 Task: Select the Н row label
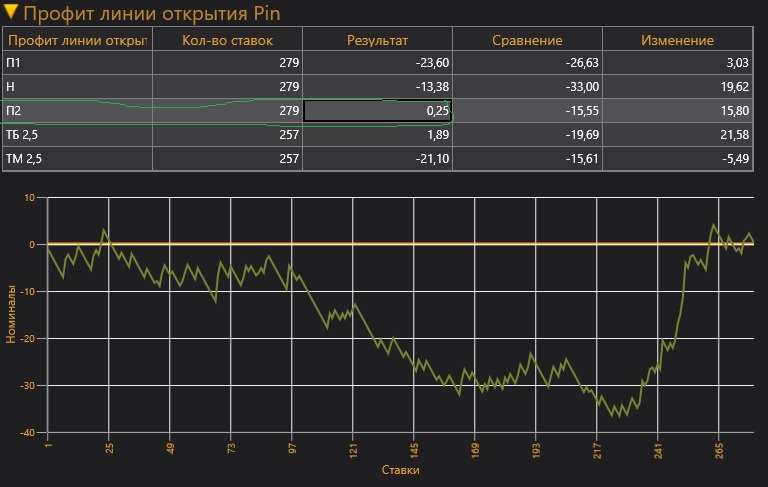pyautogui.click(x=10, y=87)
